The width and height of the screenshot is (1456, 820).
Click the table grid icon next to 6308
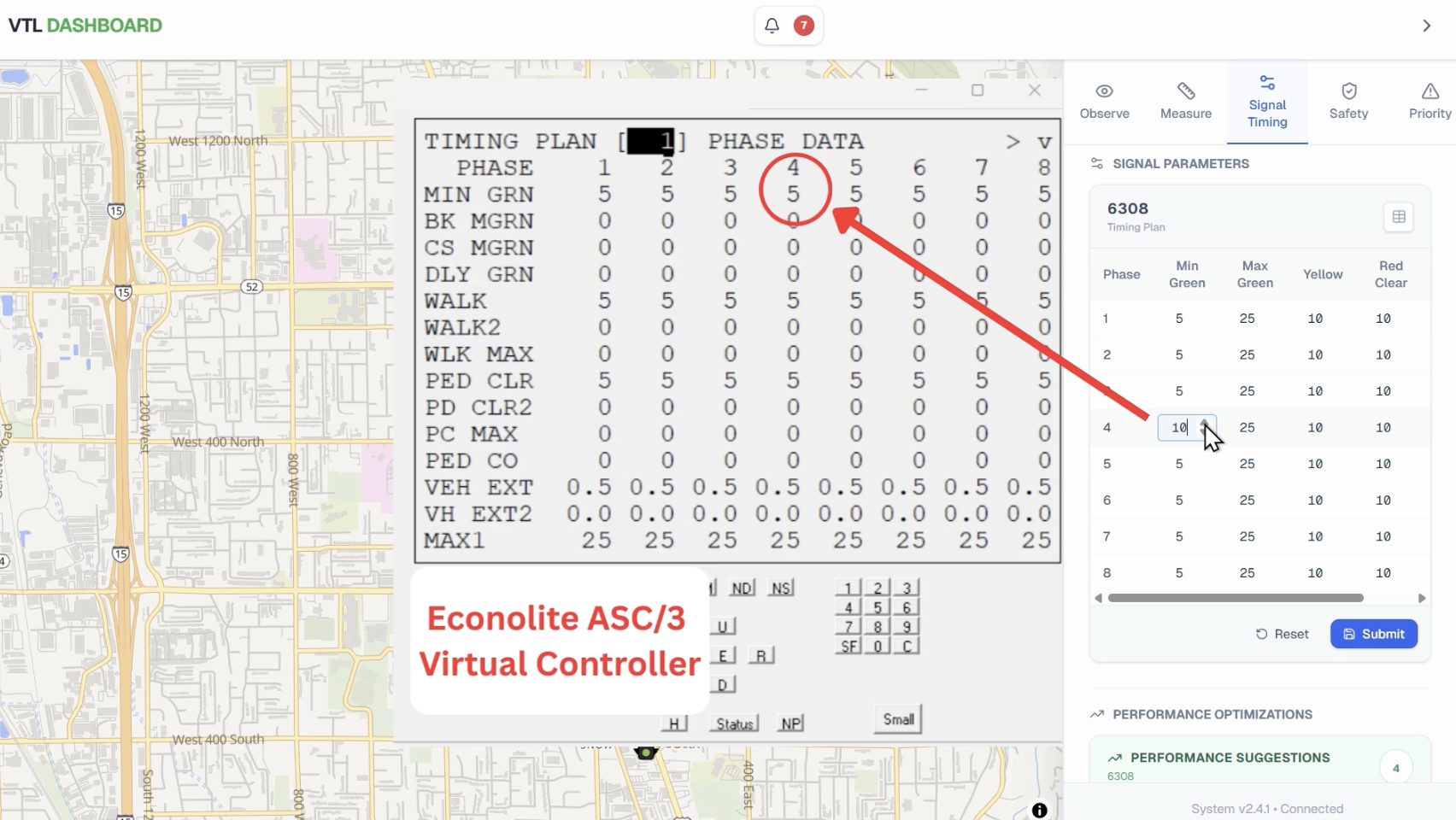[x=1399, y=217]
